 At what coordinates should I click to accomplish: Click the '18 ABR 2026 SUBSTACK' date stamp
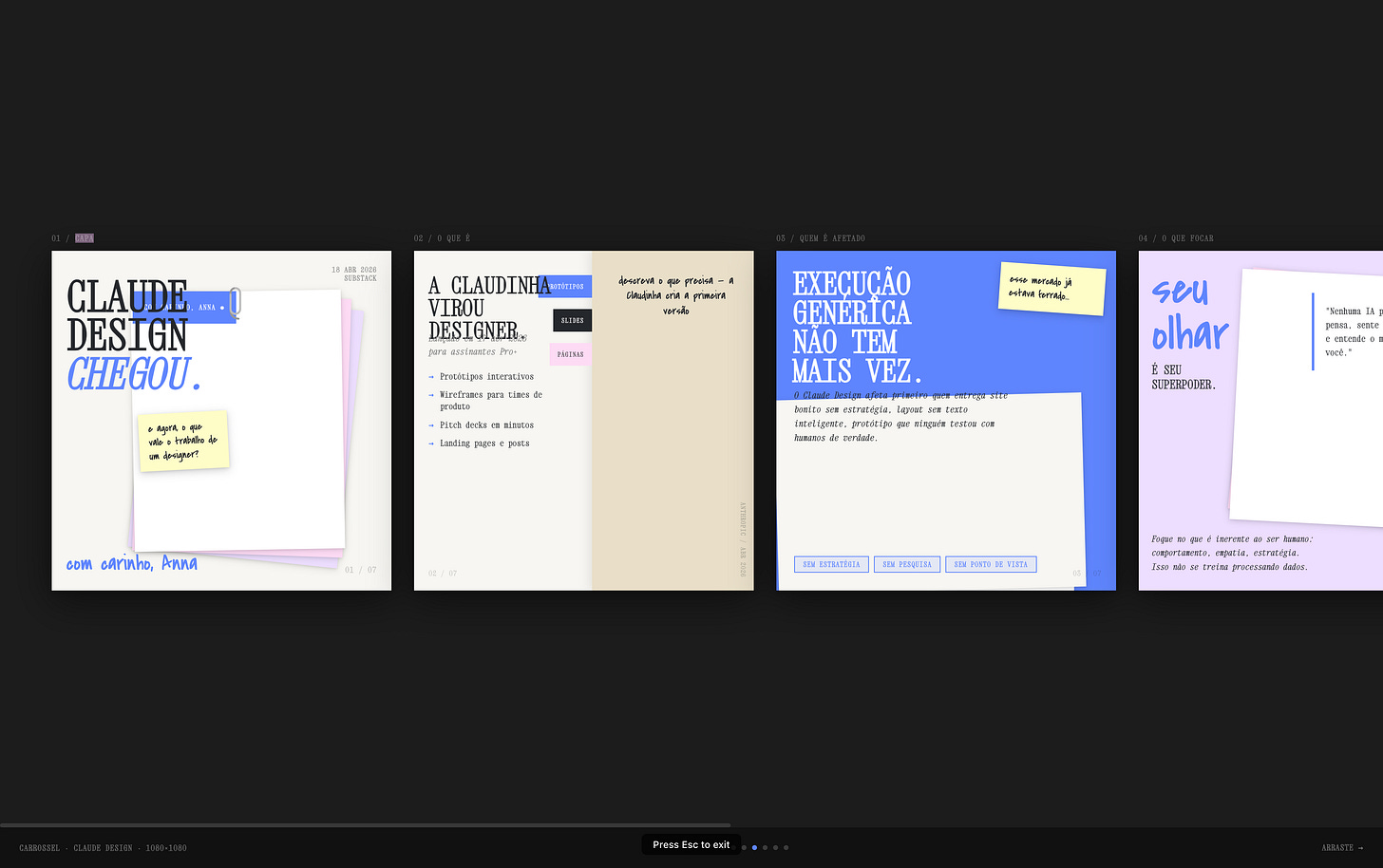click(x=354, y=274)
